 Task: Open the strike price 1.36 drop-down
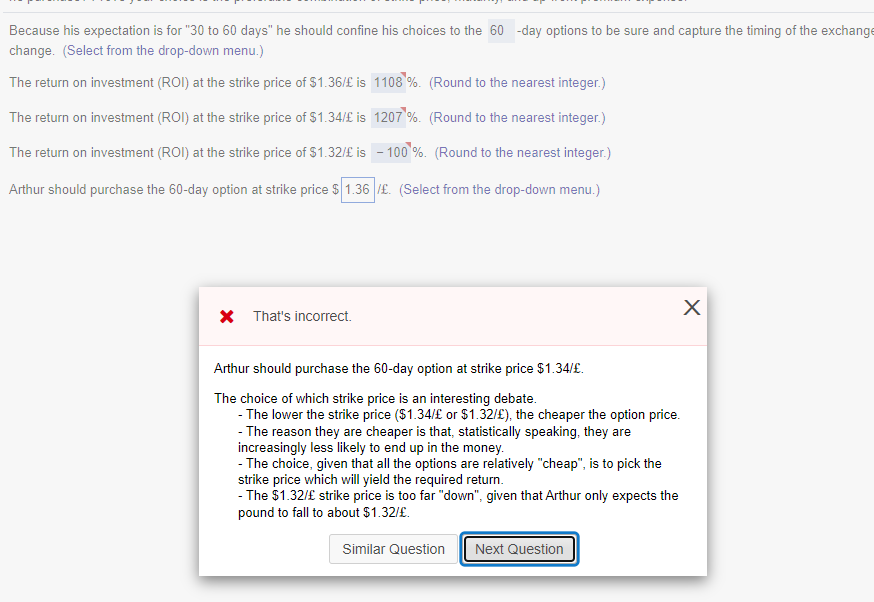[357, 190]
